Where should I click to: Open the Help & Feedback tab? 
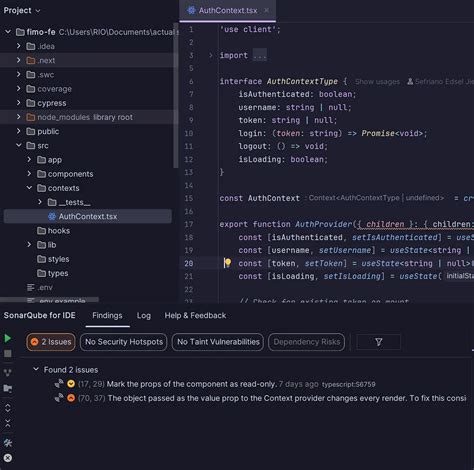click(x=195, y=315)
